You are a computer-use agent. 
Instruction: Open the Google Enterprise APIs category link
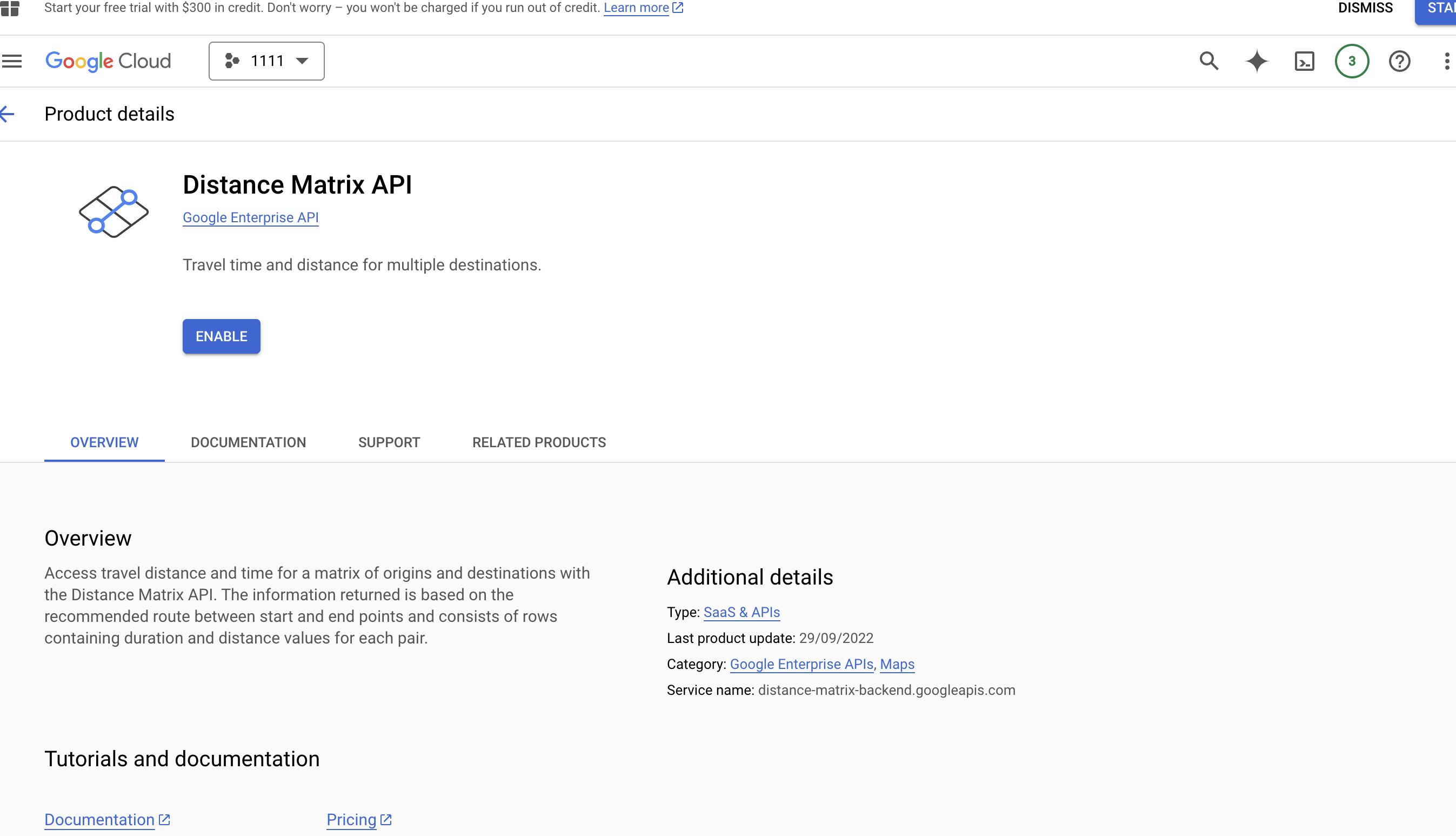point(802,665)
